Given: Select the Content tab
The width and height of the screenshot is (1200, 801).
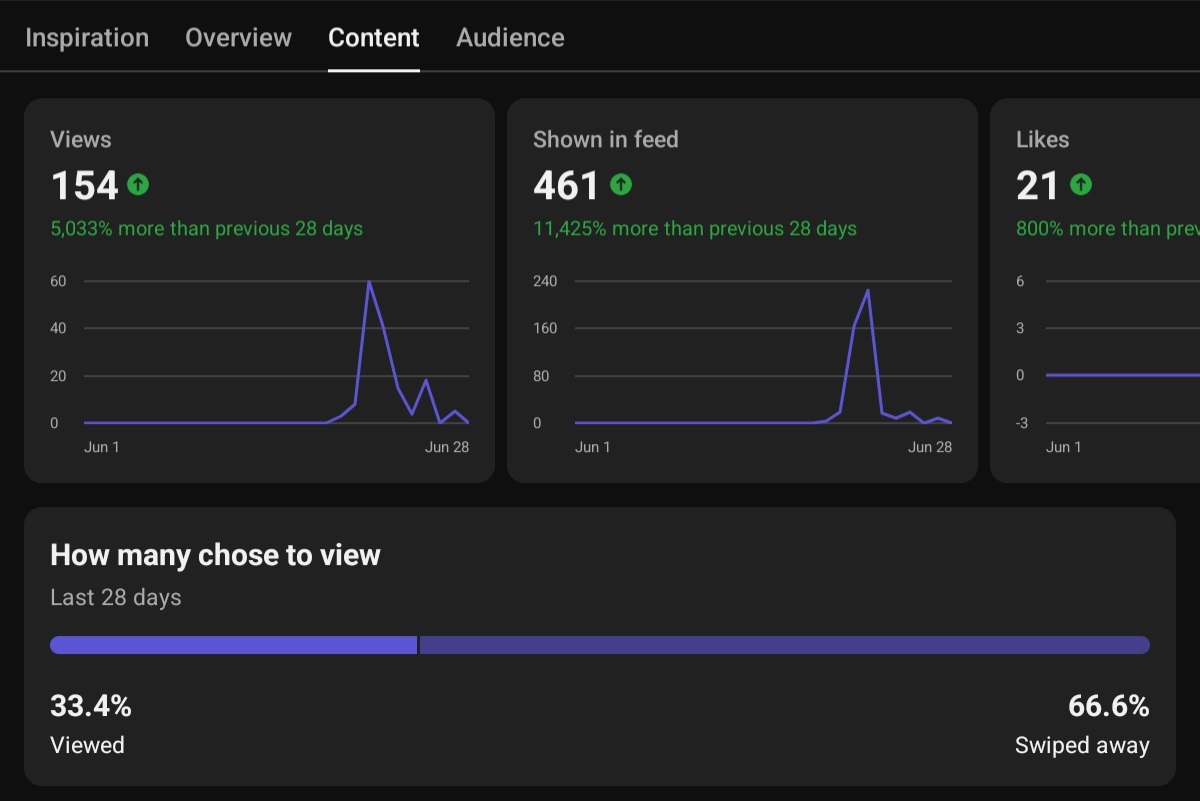Looking at the screenshot, I should (x=374, y=38).
